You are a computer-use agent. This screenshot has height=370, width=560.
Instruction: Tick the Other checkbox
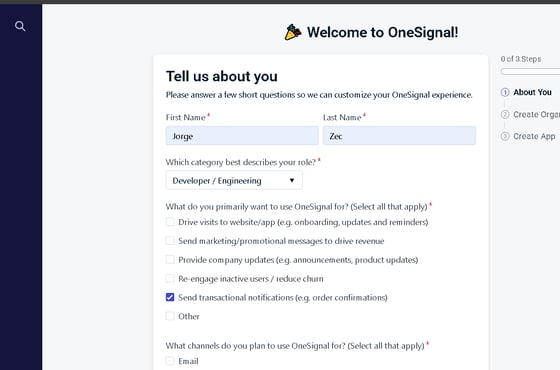coord(170,316)
